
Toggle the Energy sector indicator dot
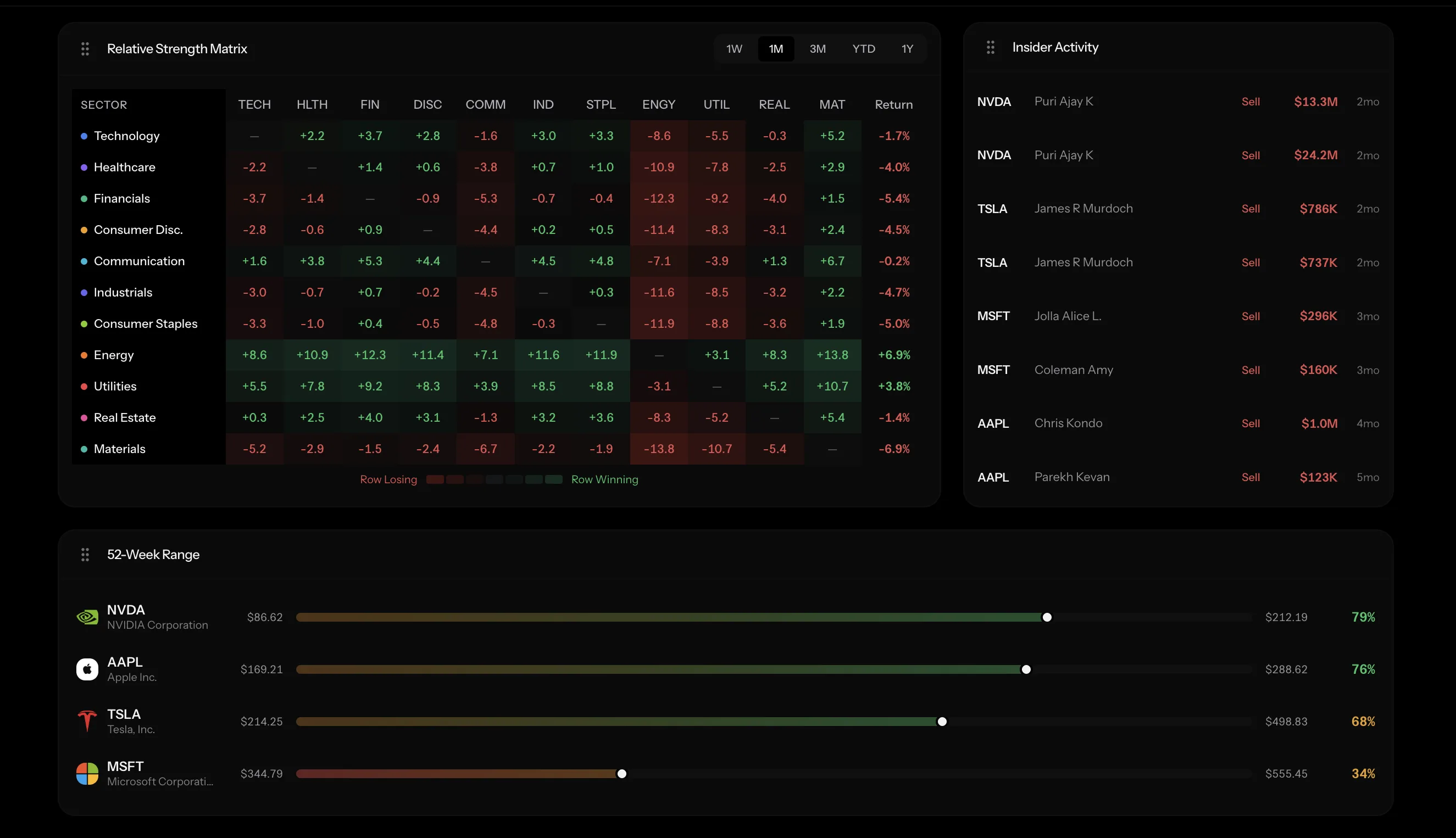(x=84, y=355)
